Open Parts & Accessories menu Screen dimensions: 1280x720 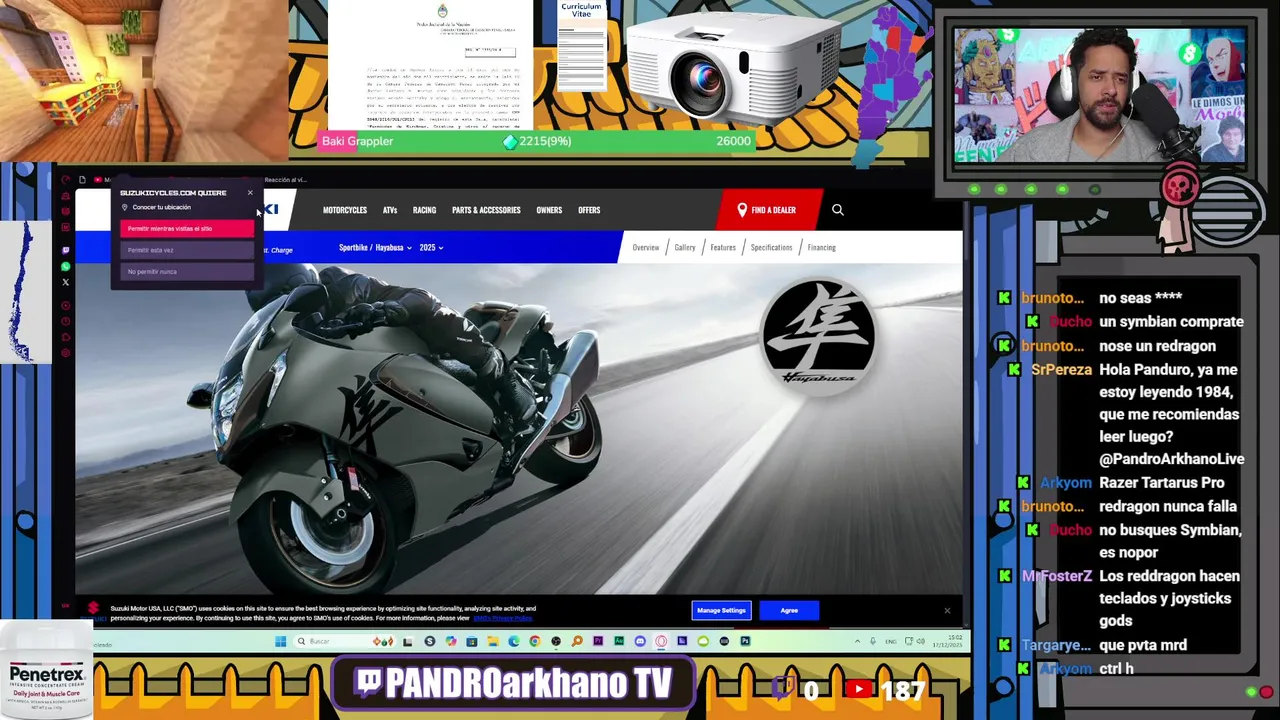486,210
